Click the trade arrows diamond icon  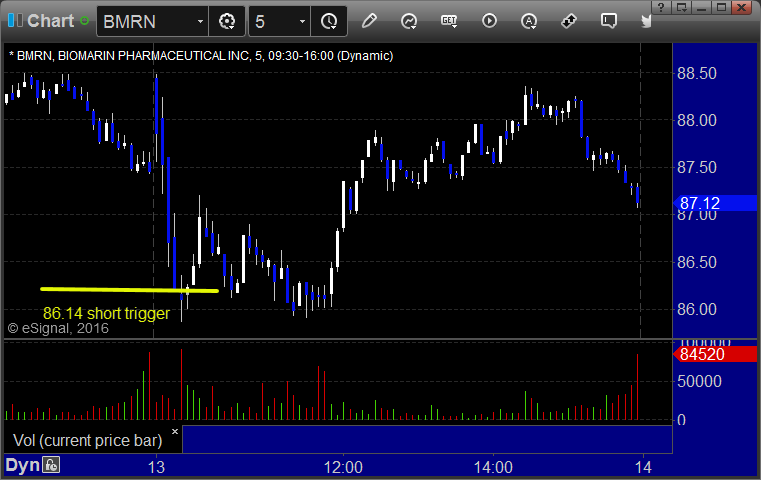[569, 21]
